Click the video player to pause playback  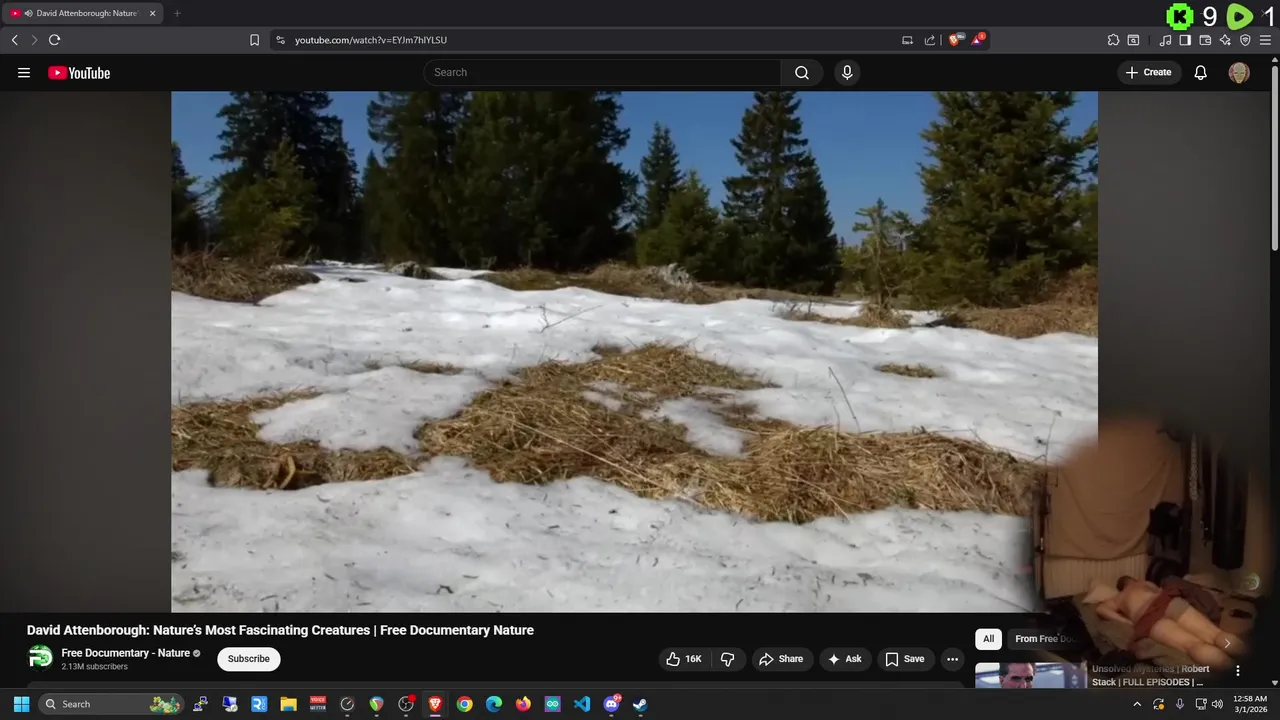[x=634, y=351]
